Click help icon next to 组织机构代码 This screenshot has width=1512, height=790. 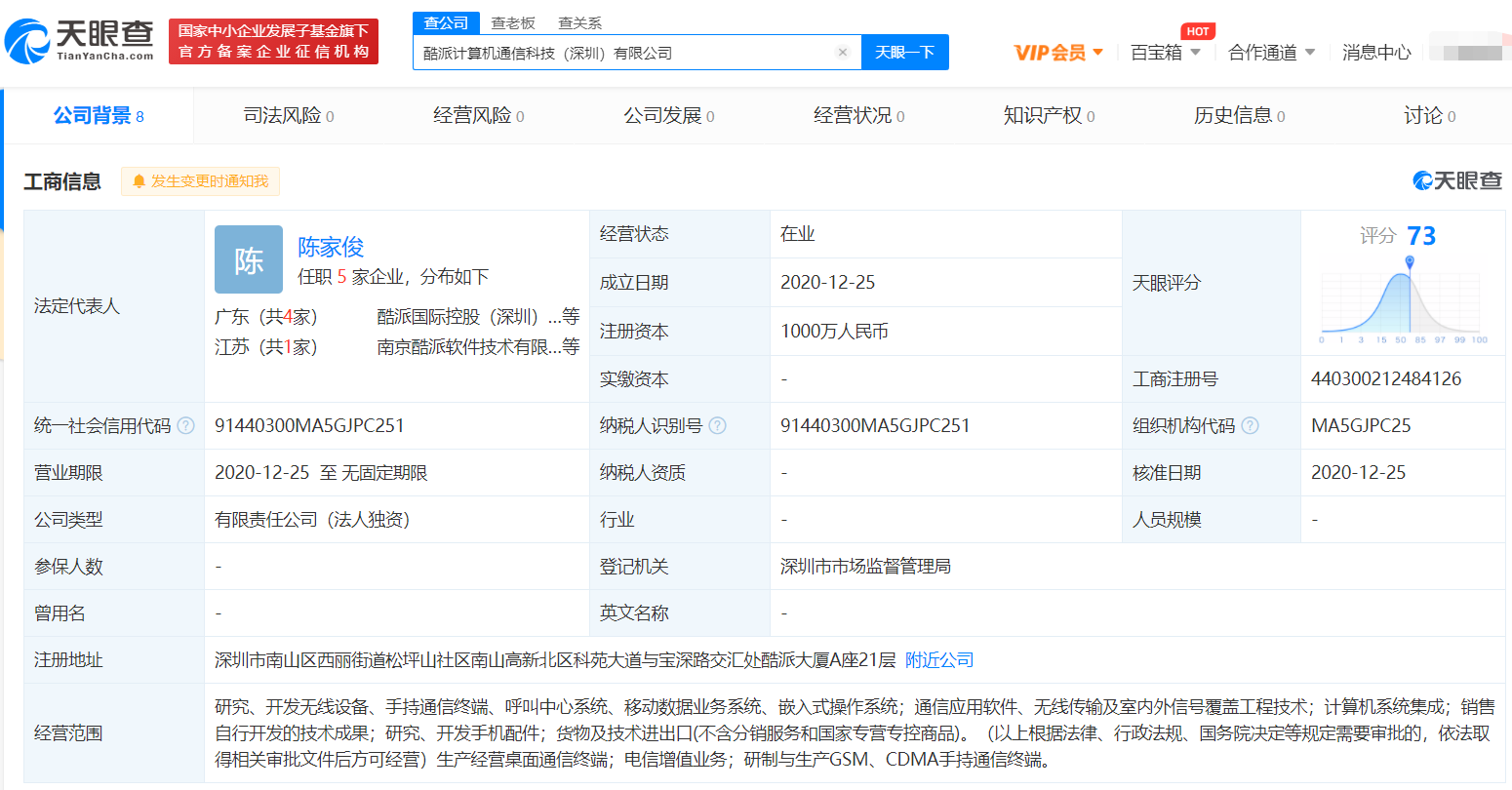click(1250, 426)
